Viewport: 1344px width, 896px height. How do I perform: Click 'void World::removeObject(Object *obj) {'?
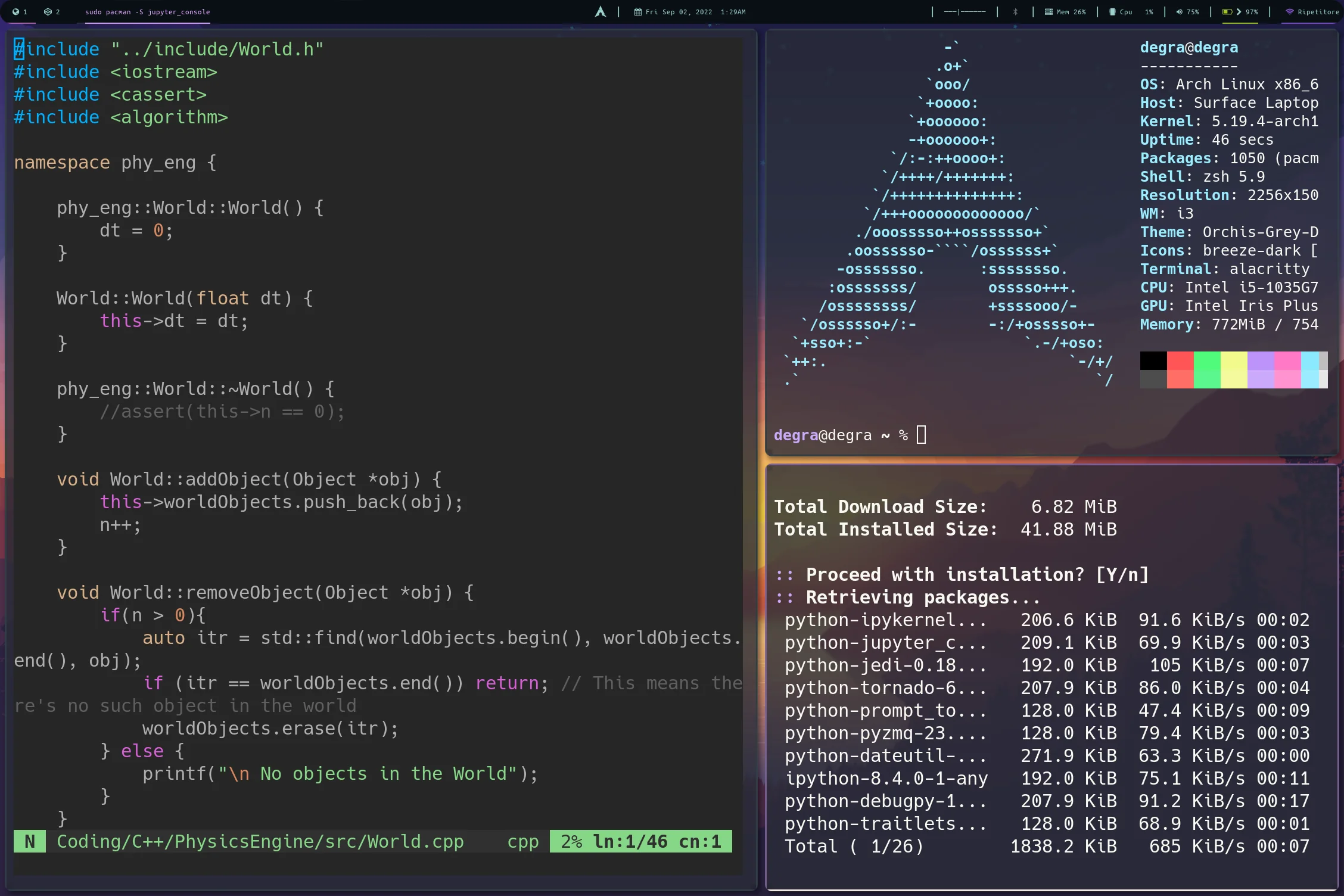pyautogui.click(x=265, y=592)
